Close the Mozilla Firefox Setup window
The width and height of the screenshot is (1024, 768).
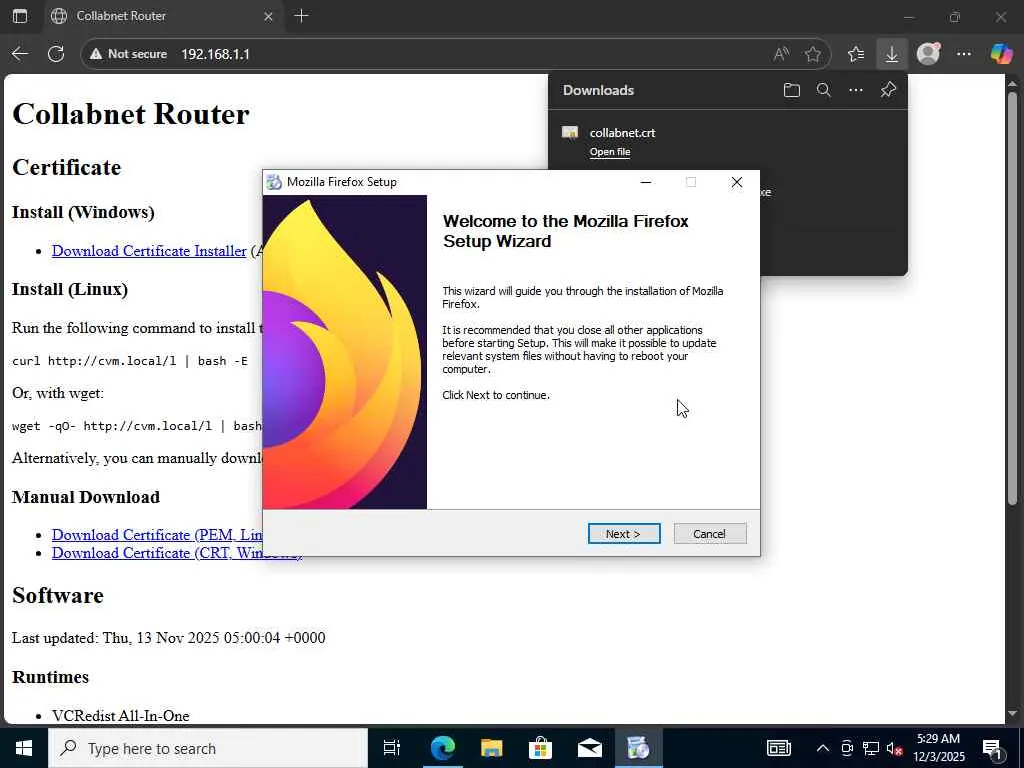click(737, 182)
